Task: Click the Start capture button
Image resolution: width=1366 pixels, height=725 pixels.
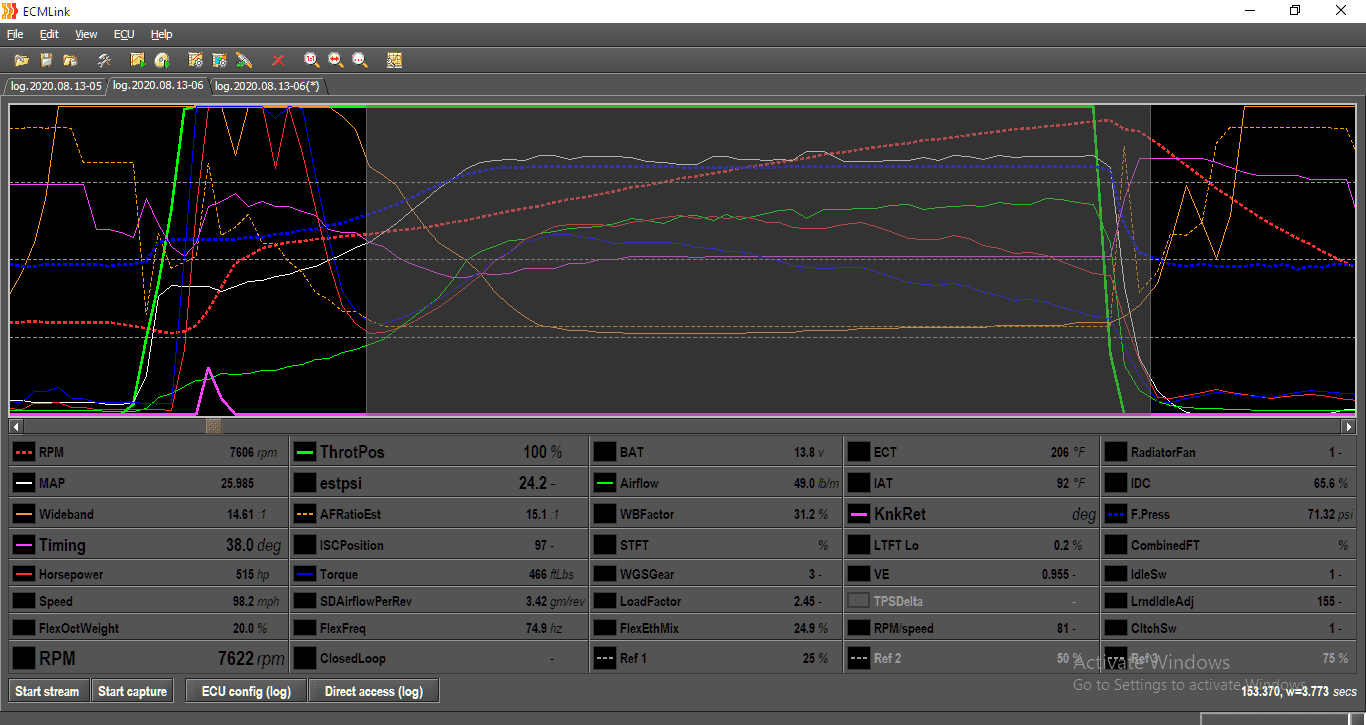Action: (x=132, y=691)
